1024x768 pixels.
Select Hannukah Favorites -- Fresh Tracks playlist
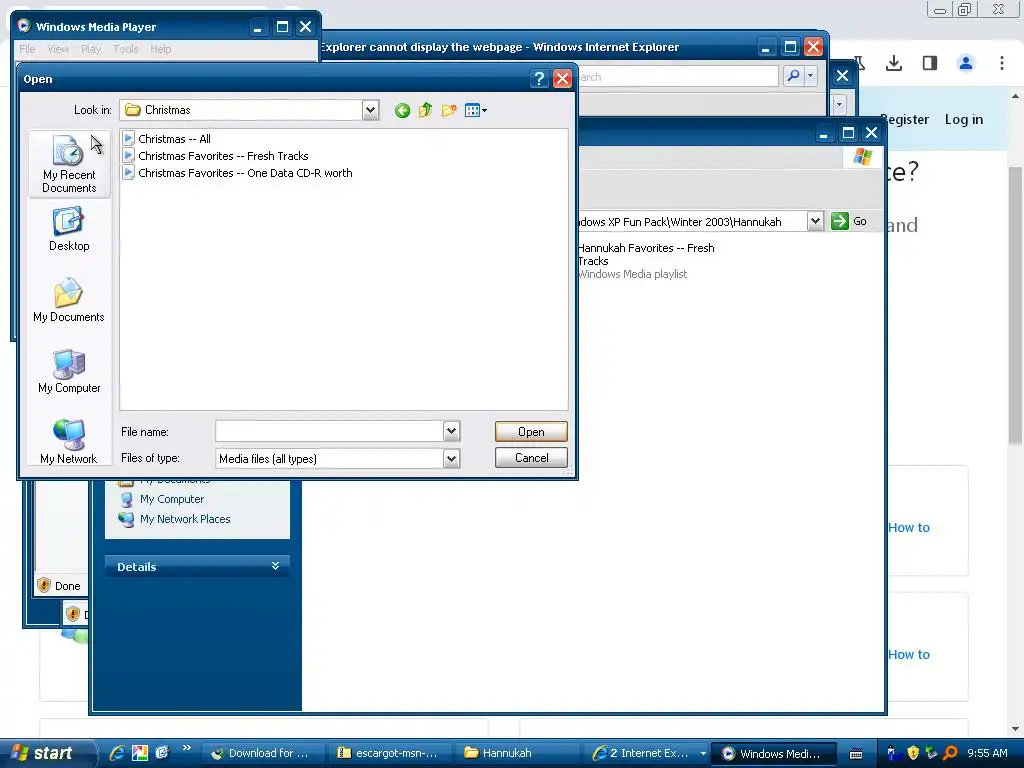point(646,260)
